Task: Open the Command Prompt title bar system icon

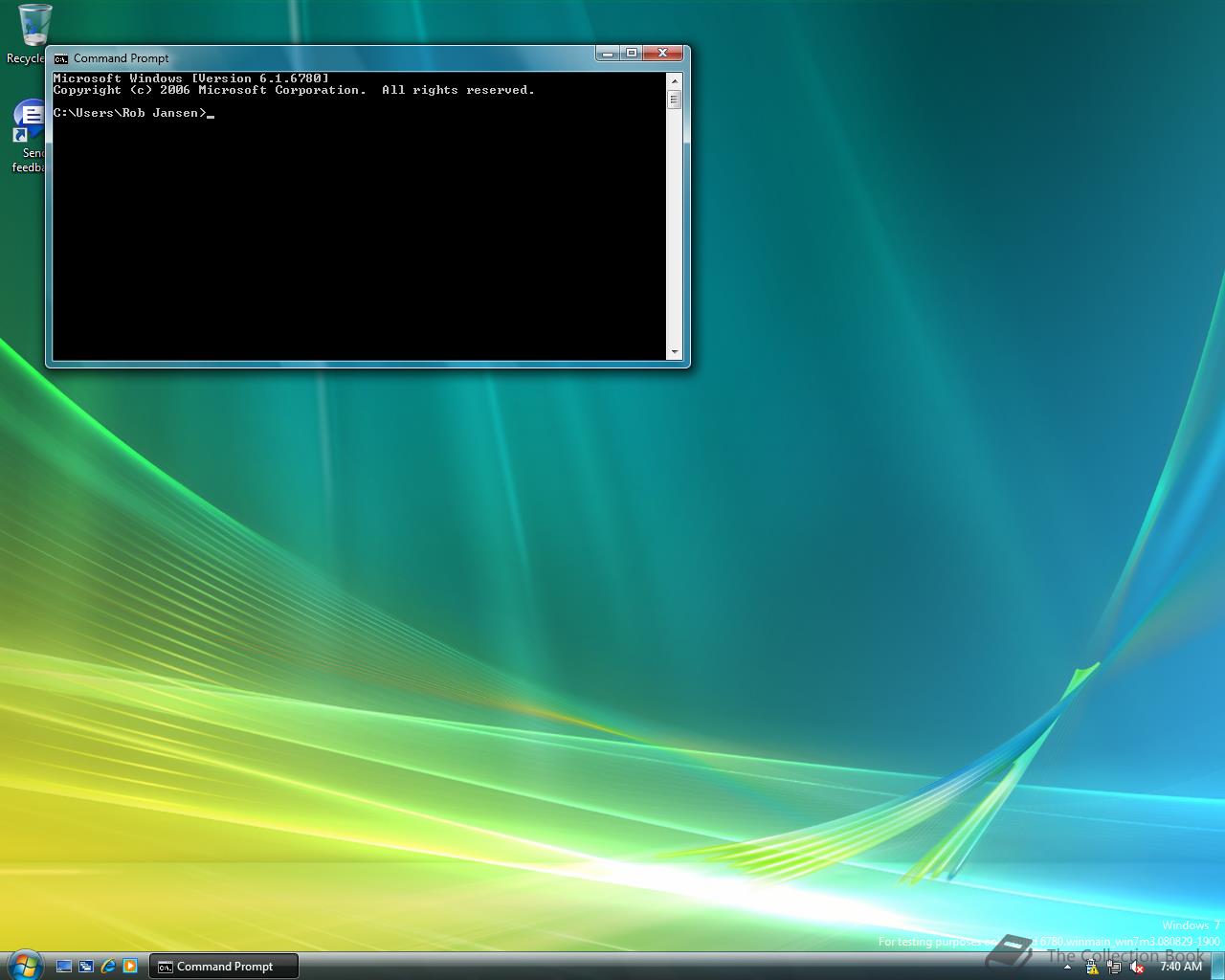Action: (x=61, y=58)
